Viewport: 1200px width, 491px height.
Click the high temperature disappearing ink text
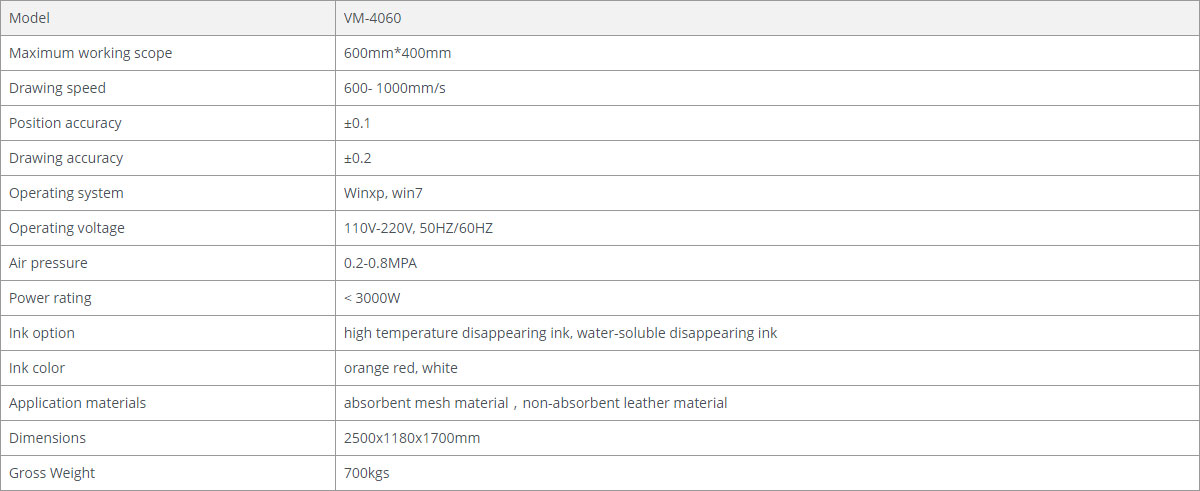(457, 333)
